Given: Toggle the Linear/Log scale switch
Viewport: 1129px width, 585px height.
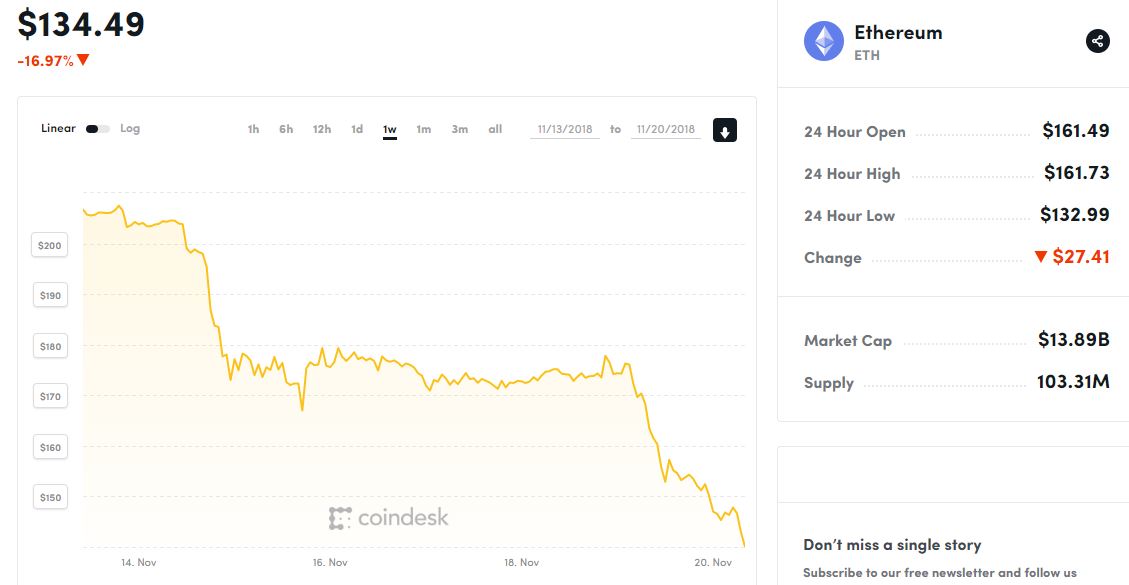Looking at the screenshot, I should click(x=97, y=129).
